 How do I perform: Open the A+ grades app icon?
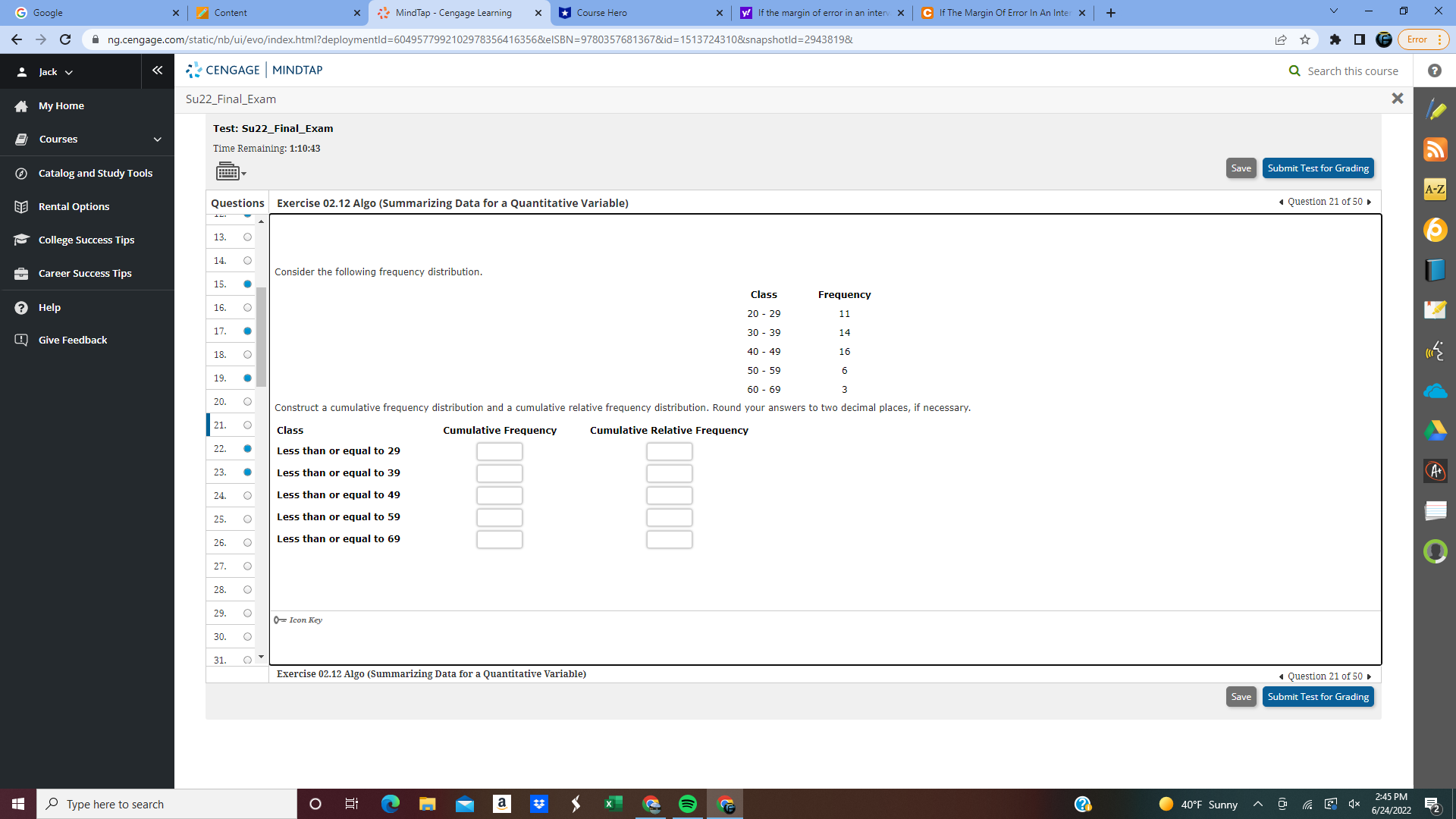pos(1436,471)
